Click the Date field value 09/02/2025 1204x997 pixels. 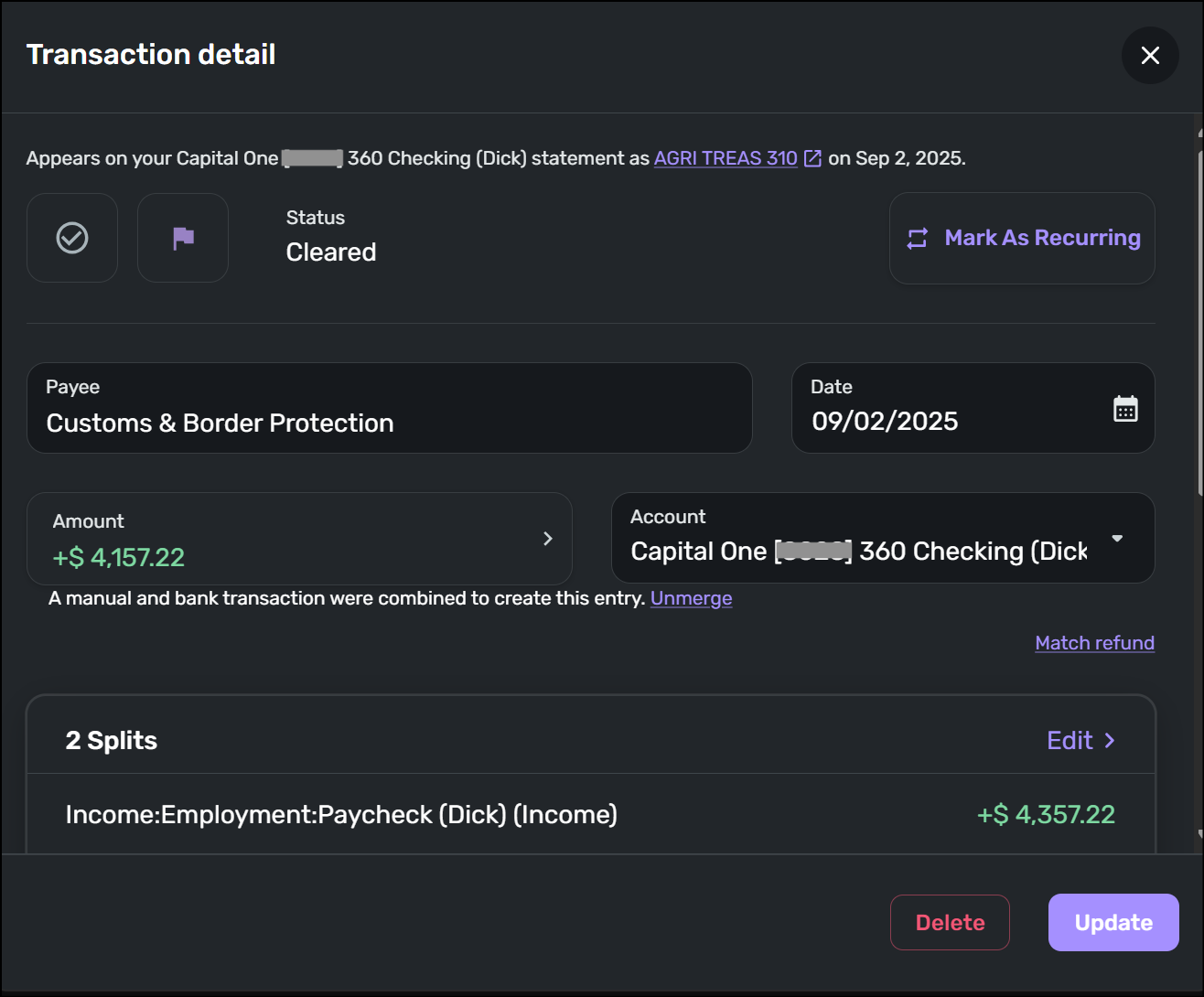[885, 421]
